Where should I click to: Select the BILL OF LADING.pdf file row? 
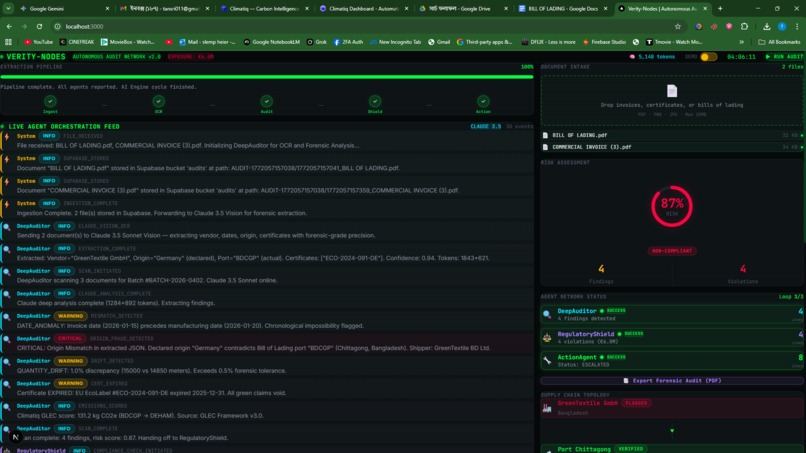tap(672, 135)
